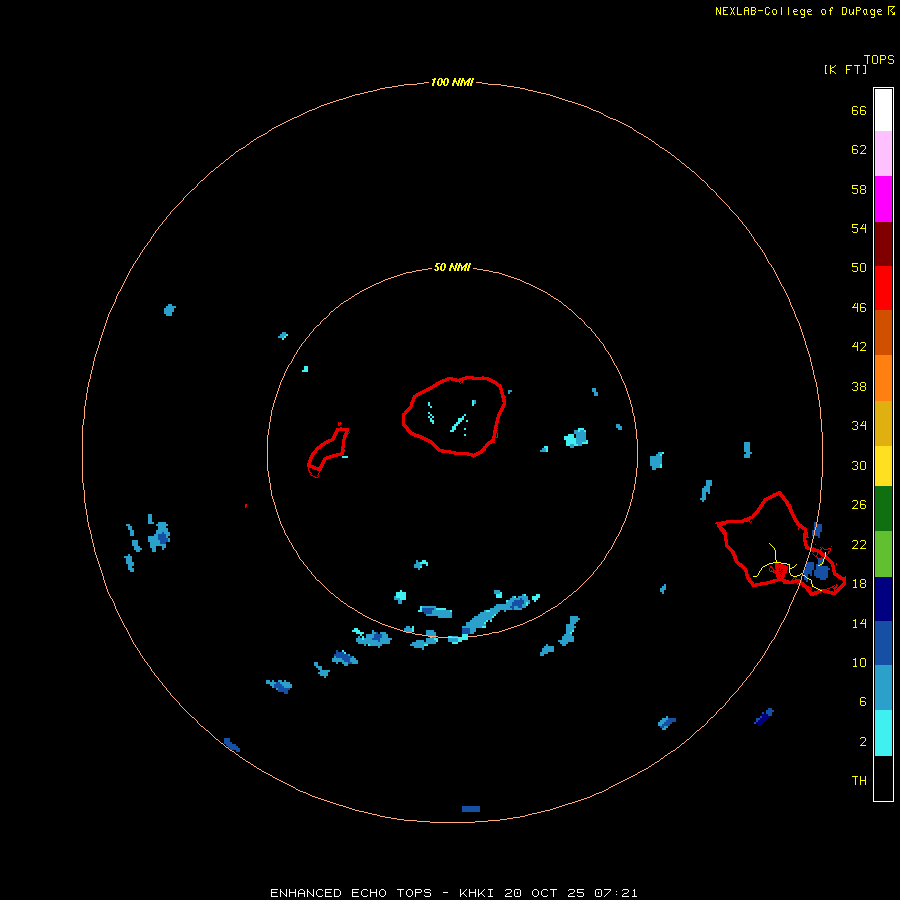
Task: Click the "[K FT]" units label
Action: [x=845, y=69]
